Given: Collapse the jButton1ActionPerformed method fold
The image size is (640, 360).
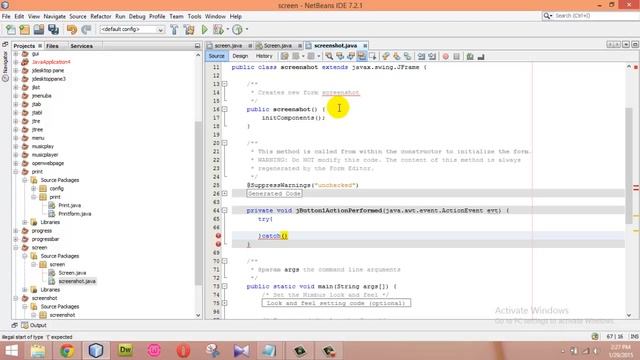Looking at the screenshot, I should [224, 210].
